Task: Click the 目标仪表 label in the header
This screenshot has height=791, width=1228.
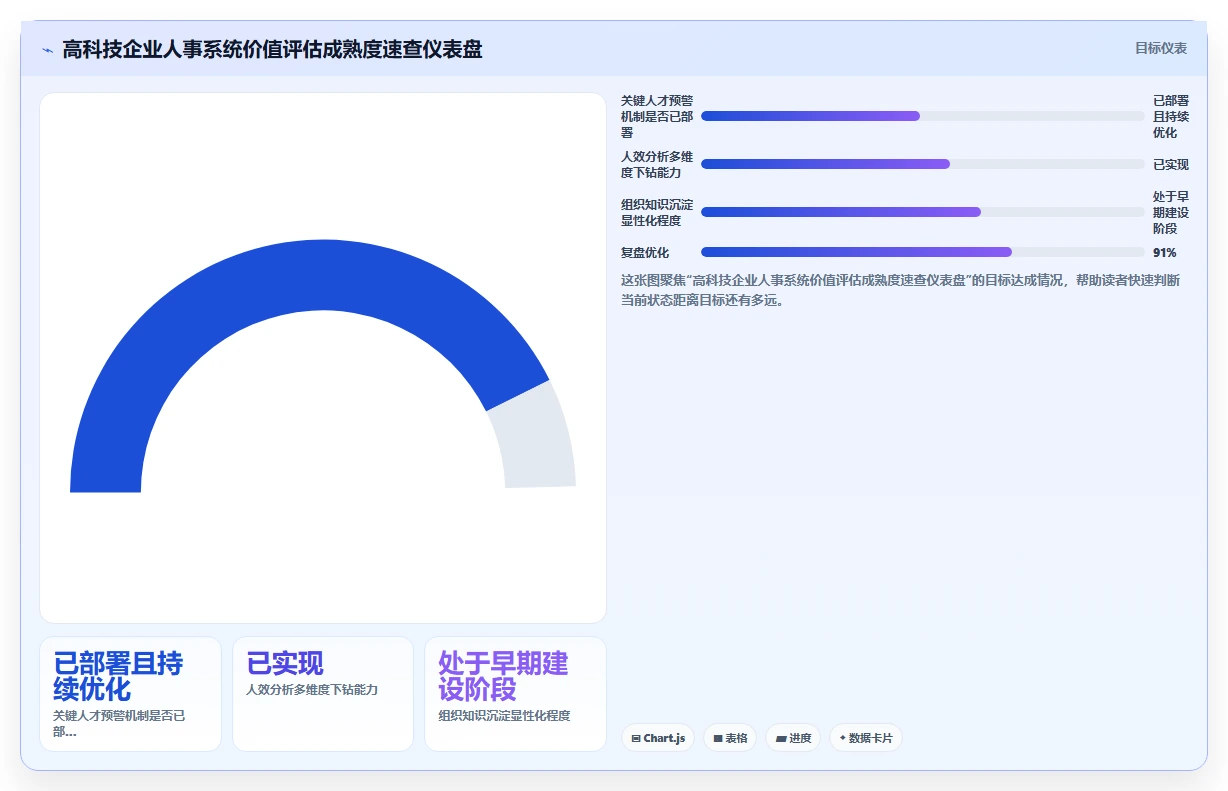Action: (x=1161, y=48)
